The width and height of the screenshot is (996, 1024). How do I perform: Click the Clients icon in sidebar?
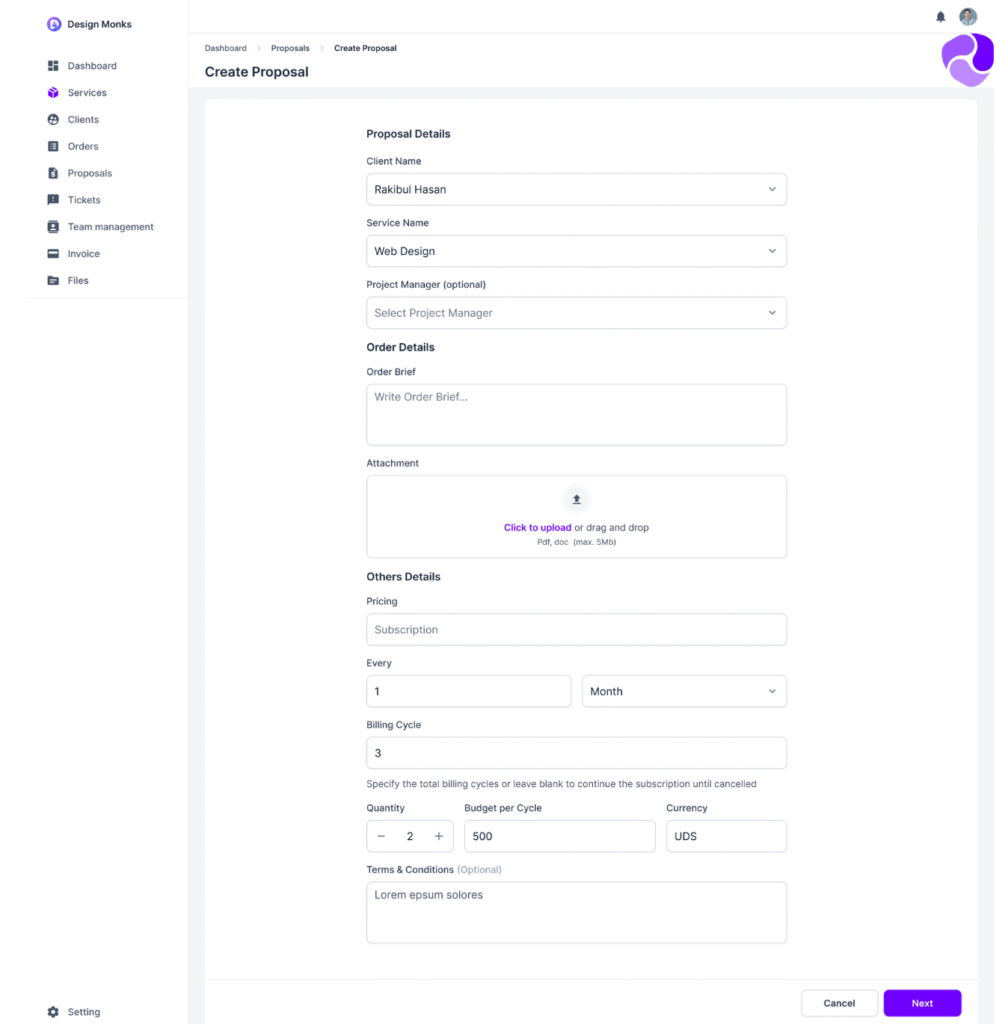coord(52,119)
